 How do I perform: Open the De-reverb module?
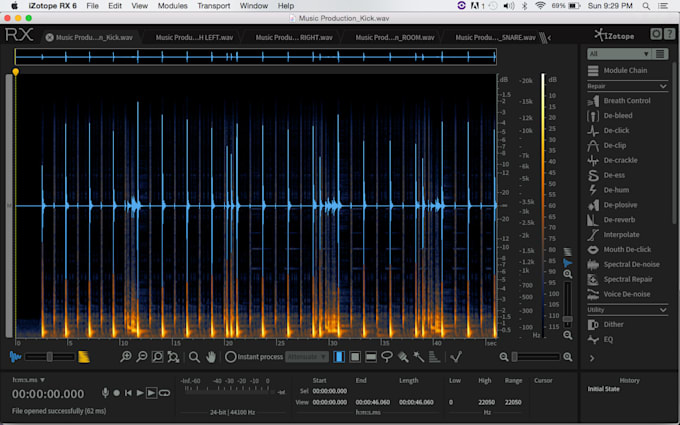click(x=611, y=219)
